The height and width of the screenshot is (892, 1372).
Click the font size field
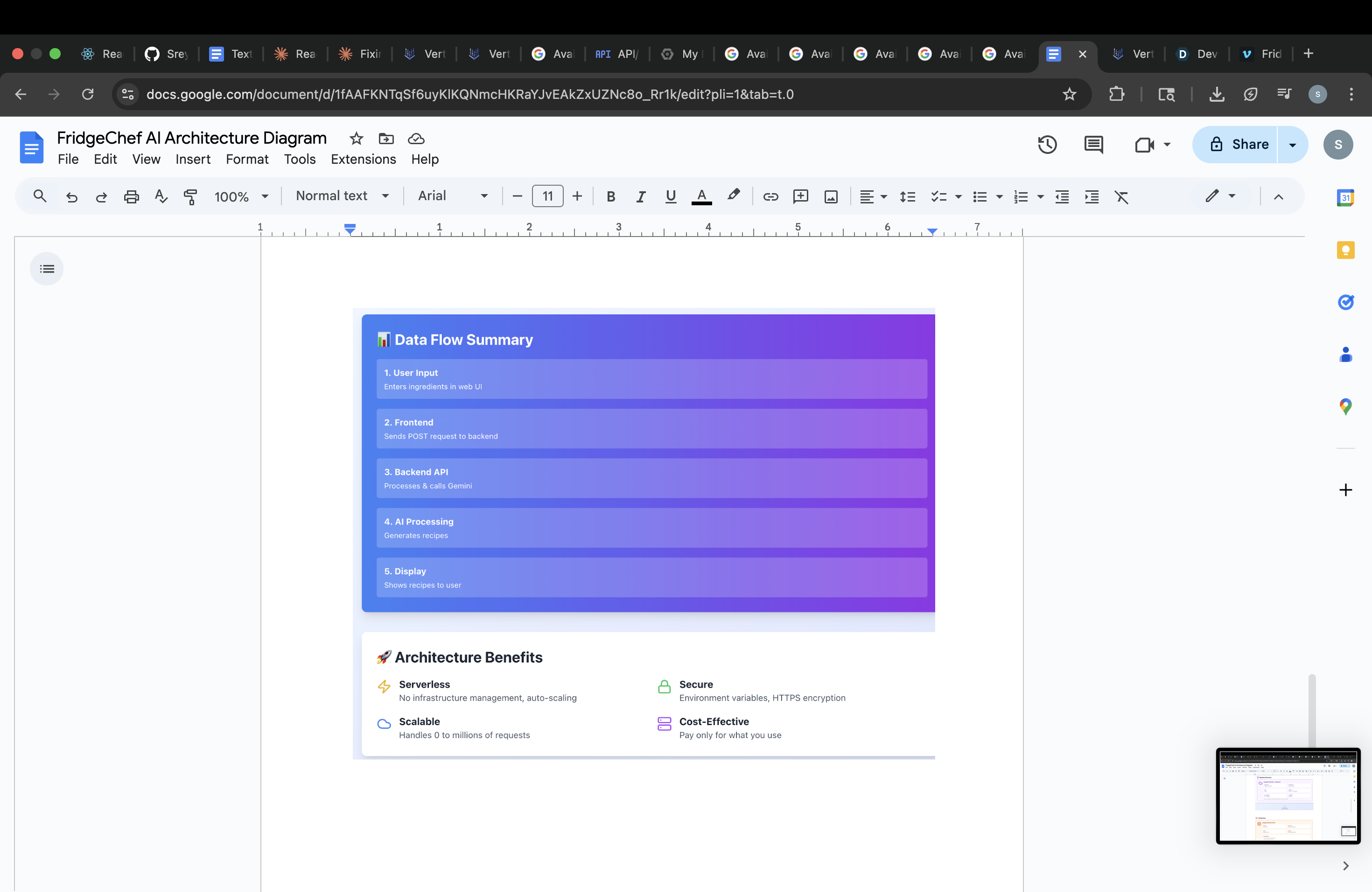click(x=547, y=196)
